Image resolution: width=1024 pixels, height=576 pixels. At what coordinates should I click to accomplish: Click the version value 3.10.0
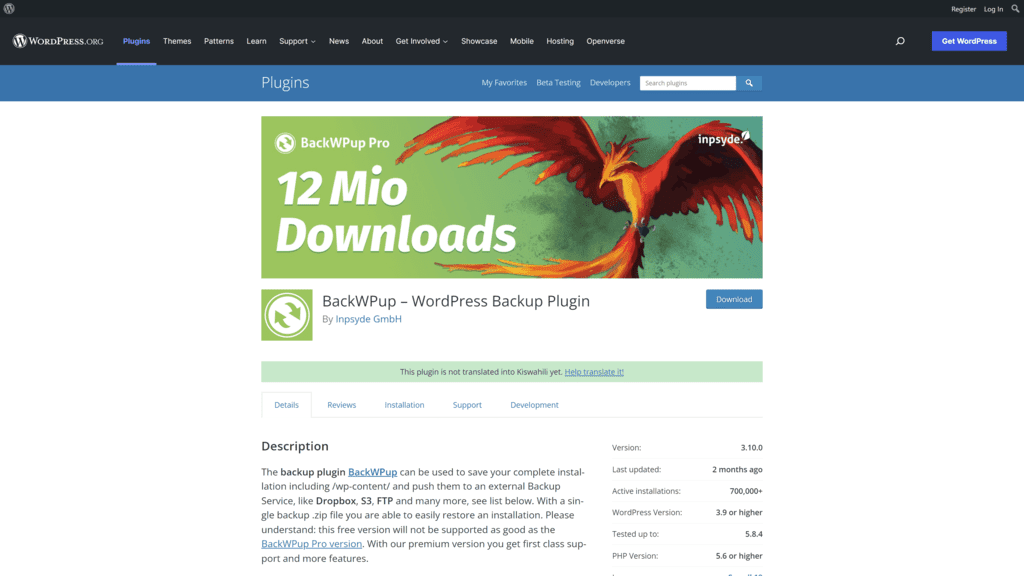tap(752, 447)
